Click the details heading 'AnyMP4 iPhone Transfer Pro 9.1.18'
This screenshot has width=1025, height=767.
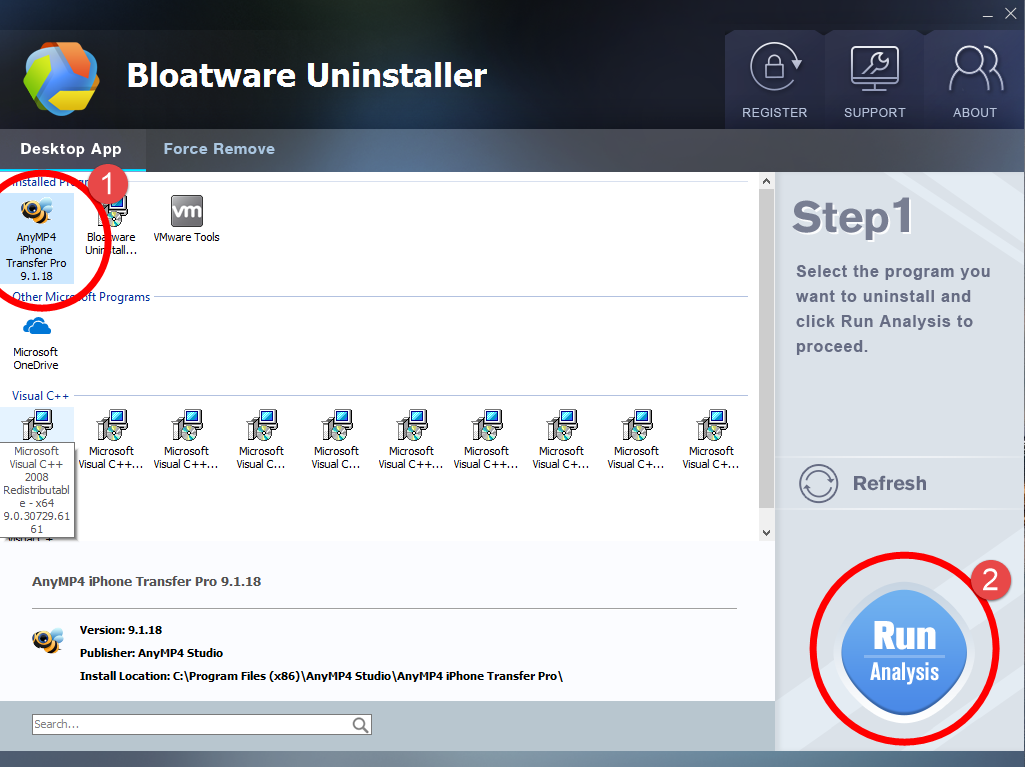tap(146, 581)
